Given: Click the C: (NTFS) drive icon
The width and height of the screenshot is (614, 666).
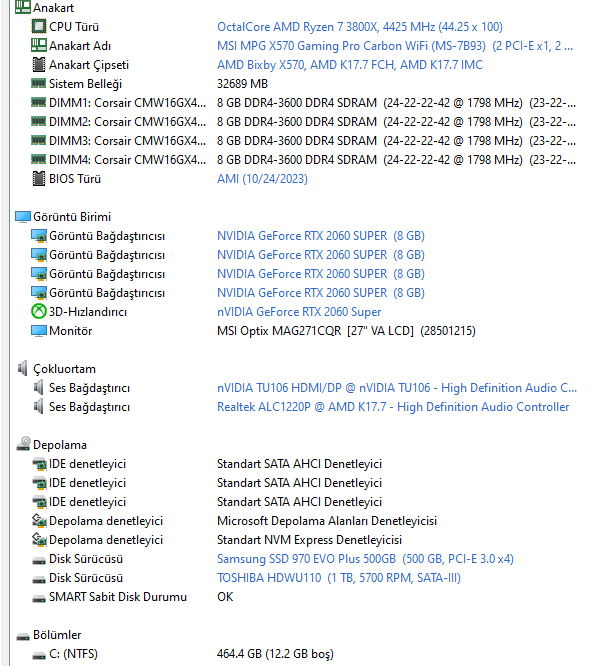Looking at the screenshot, I should [39, 655].
